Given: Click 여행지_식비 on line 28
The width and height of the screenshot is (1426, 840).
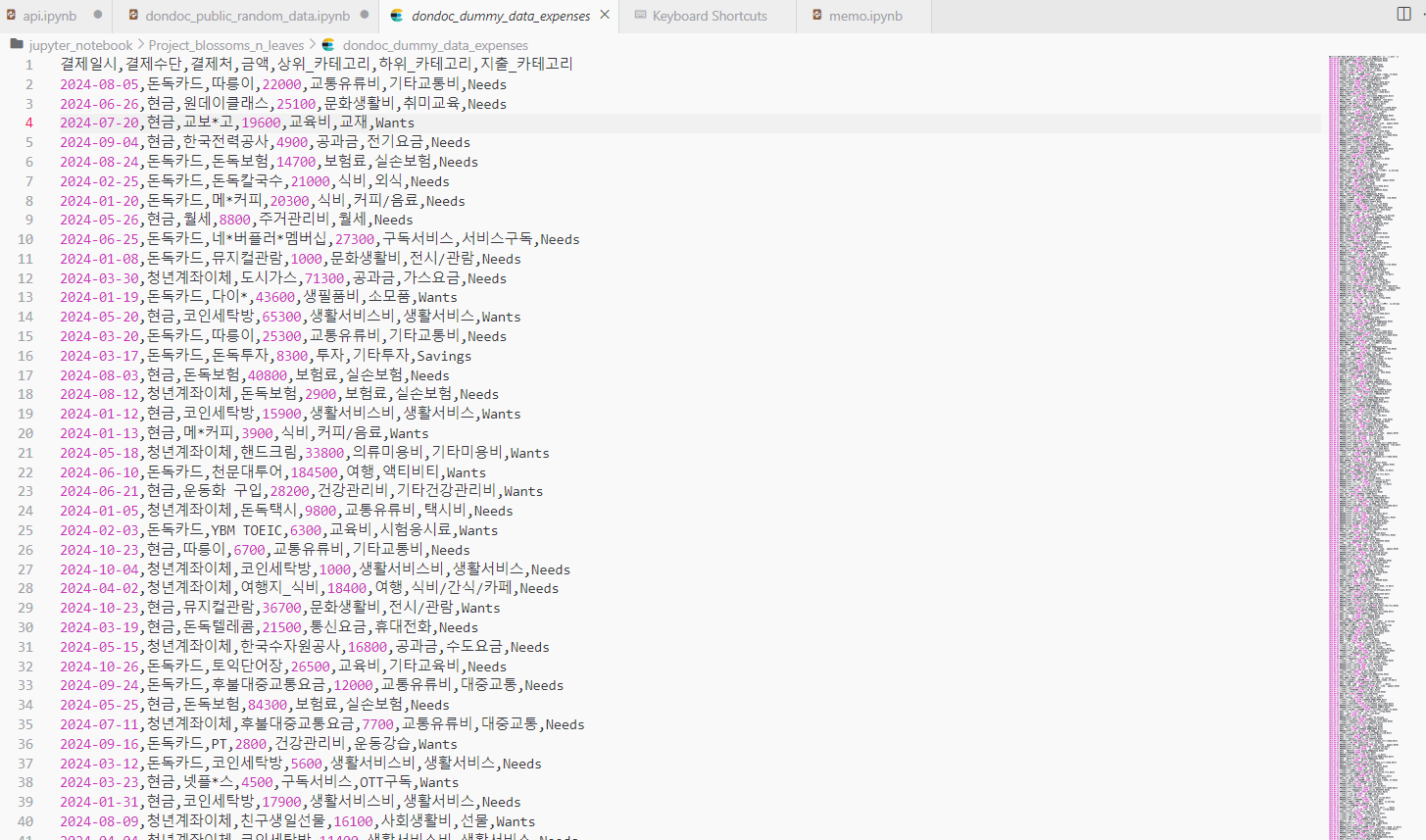Looking at the screenshot, I should point(279,588).
